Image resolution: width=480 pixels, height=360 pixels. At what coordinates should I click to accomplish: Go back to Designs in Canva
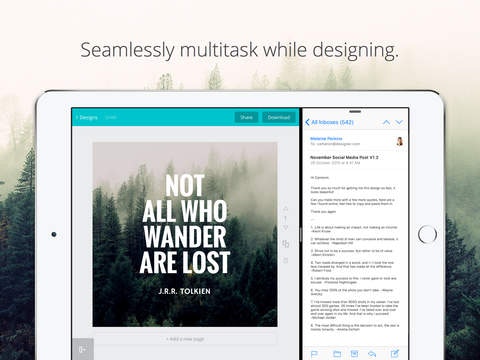pos(87,117)
